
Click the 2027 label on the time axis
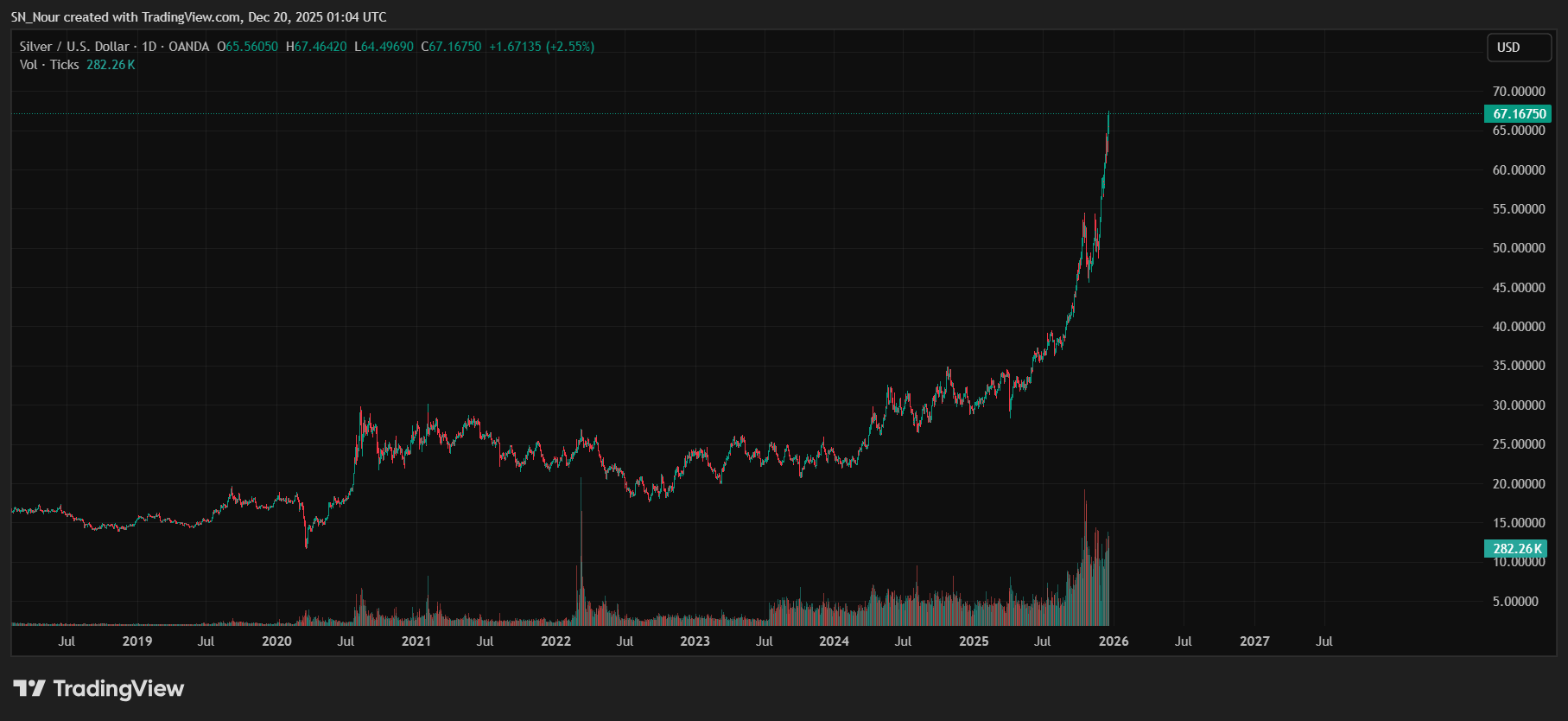tap(1254, 641)
